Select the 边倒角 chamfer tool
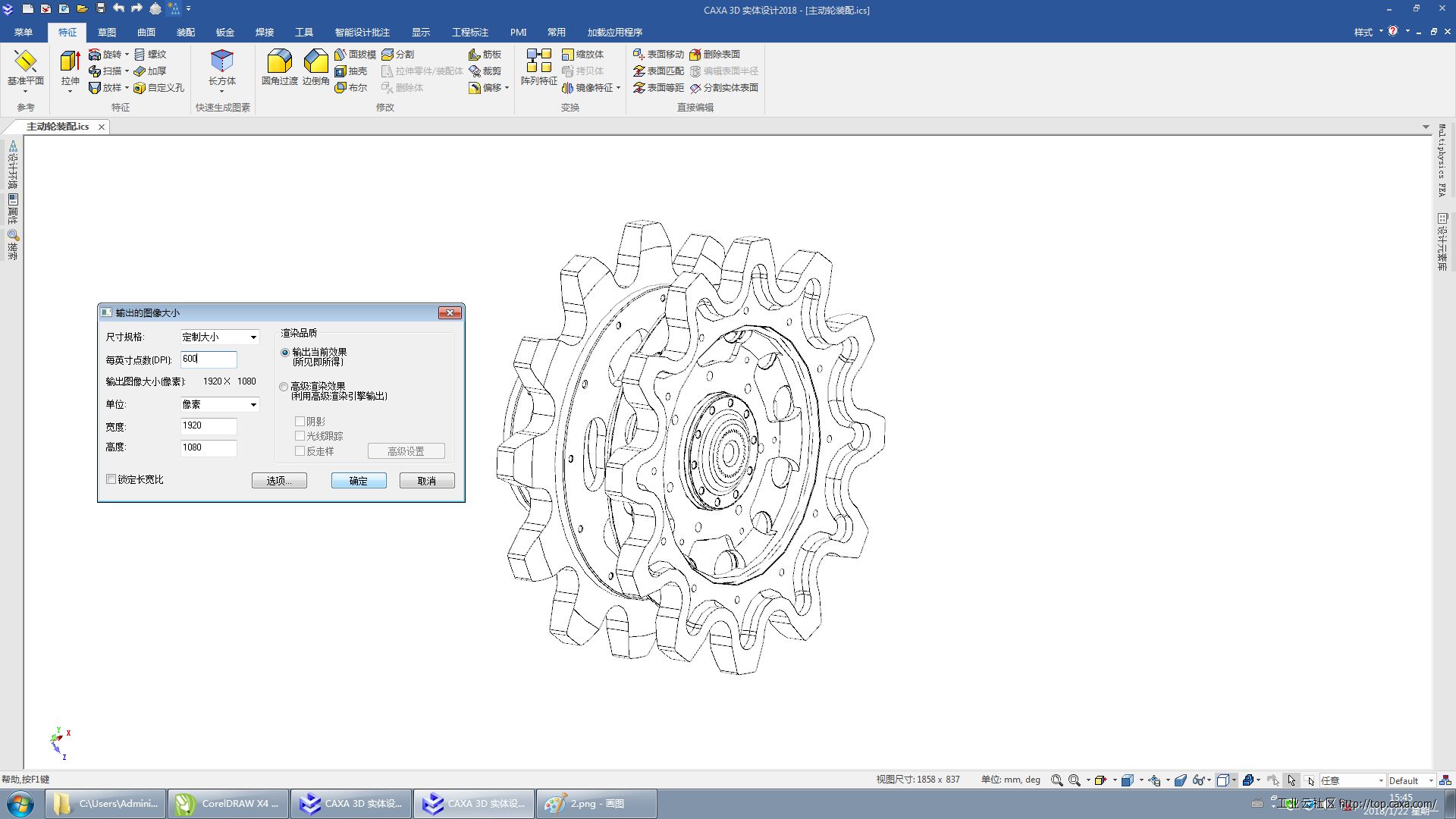This screenshot has height=819, width=1456. coord(315,61)
